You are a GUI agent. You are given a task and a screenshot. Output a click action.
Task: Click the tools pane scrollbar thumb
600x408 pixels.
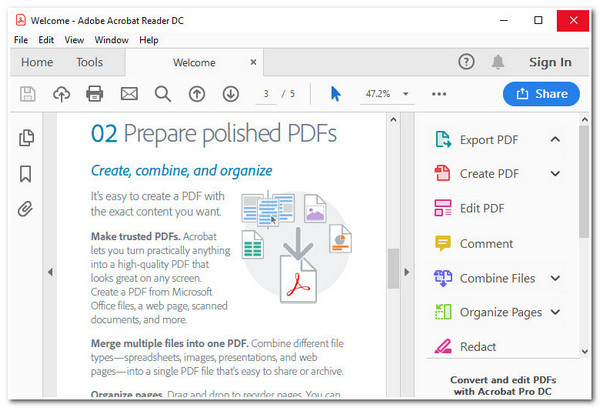[x=584, y=182]
